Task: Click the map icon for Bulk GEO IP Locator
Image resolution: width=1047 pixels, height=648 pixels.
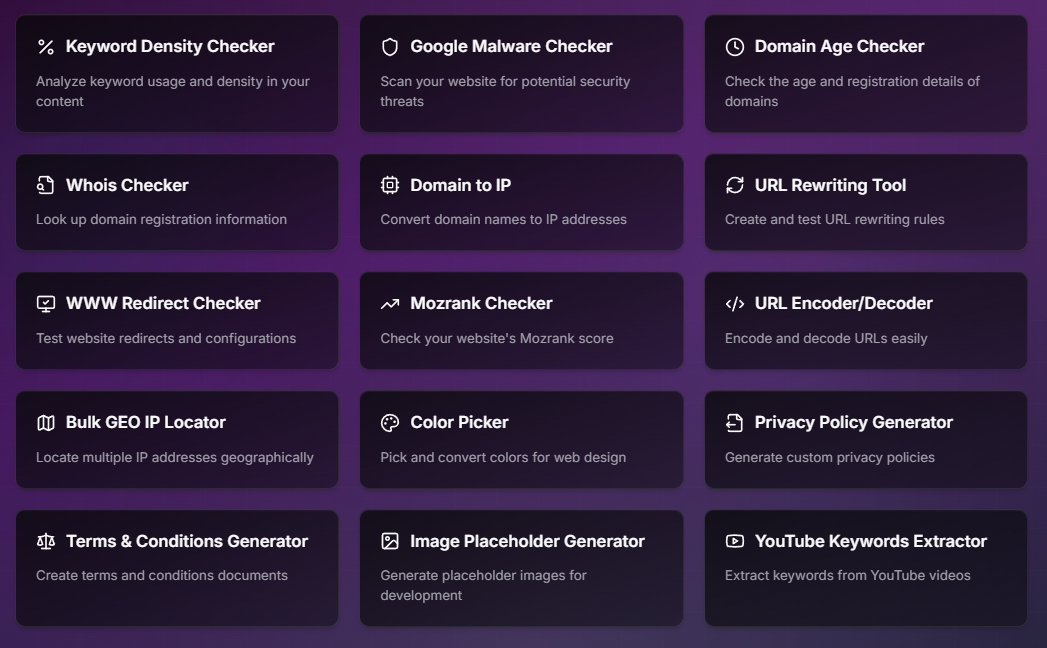Action: 46,423
